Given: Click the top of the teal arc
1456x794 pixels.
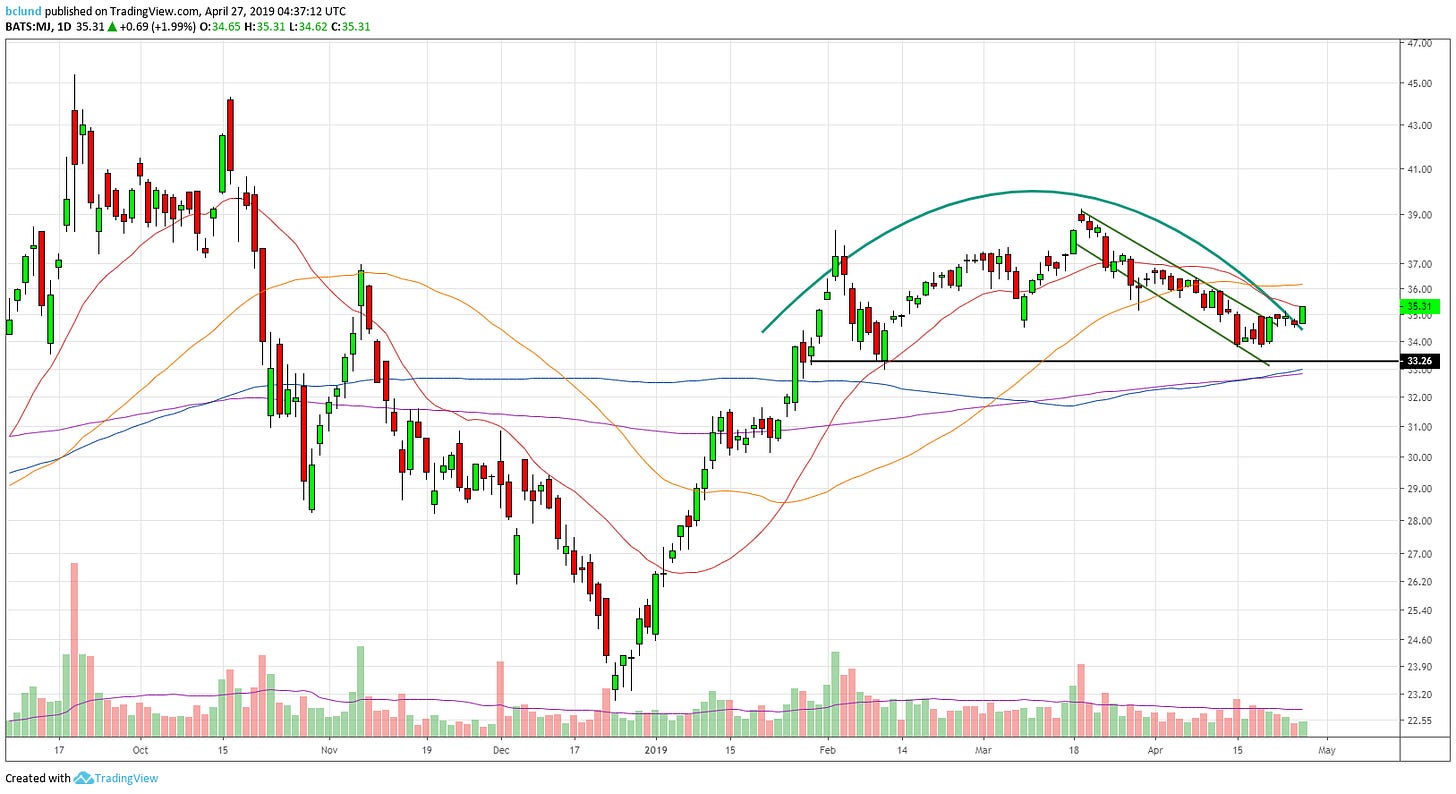Looking at the screenshot, I should pyautogui.click(x=1030, y=191).
